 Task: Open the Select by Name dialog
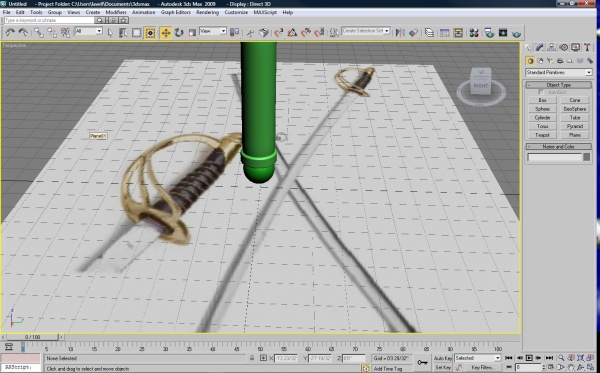123,33
